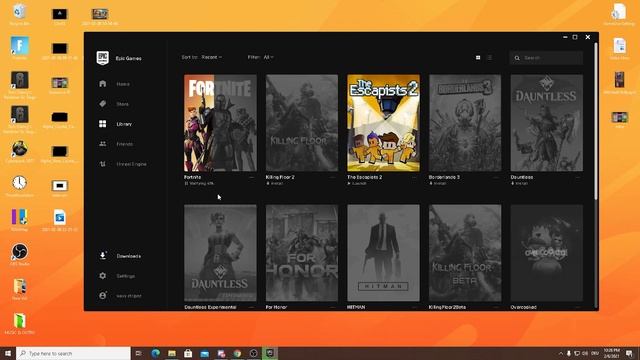Open Microsoft Store from taskbar

(x=188, y=353)
